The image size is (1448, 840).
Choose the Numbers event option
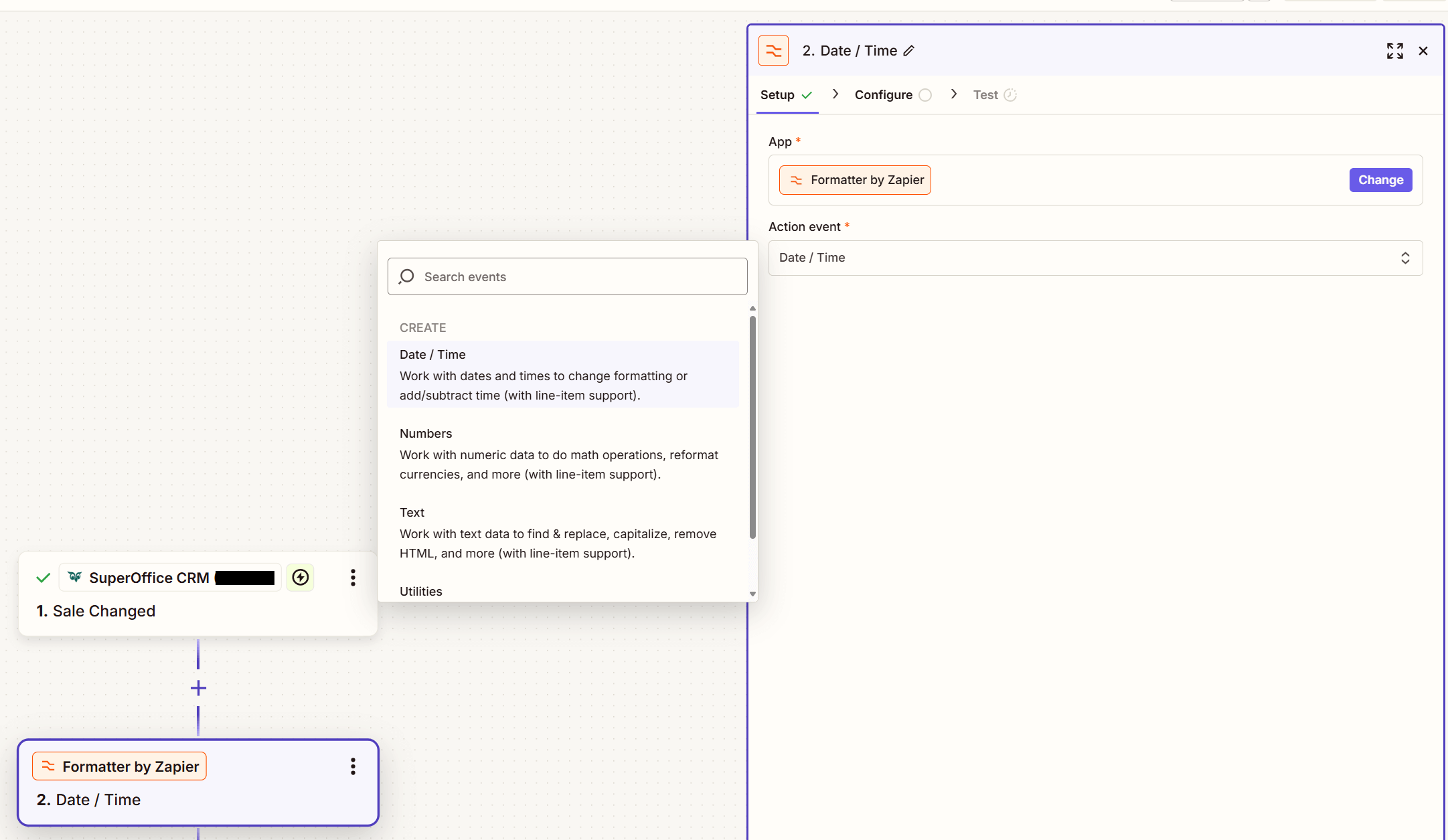563,453
